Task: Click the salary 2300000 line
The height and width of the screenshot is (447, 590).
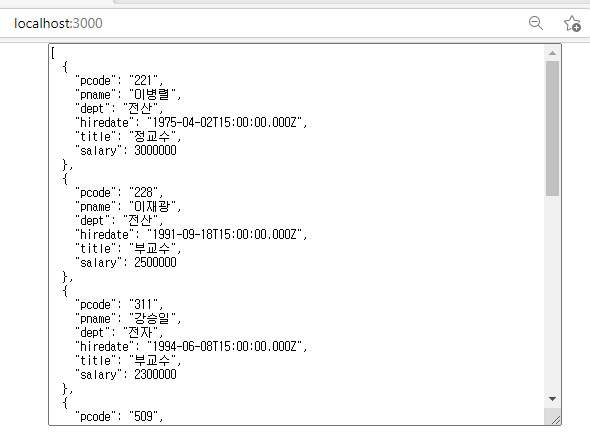Action: (126, 375)
